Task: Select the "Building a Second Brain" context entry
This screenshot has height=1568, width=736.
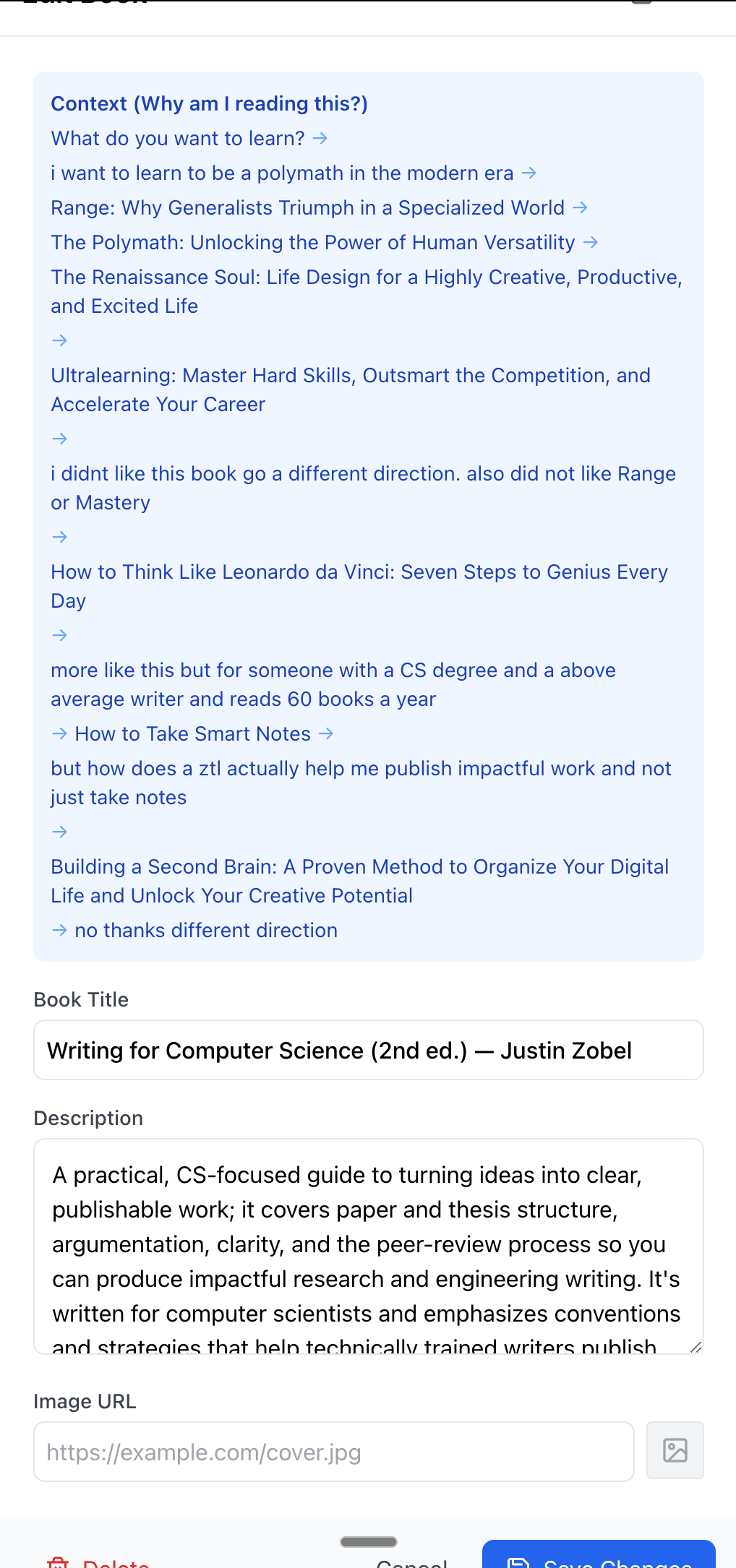Action: 359,881
